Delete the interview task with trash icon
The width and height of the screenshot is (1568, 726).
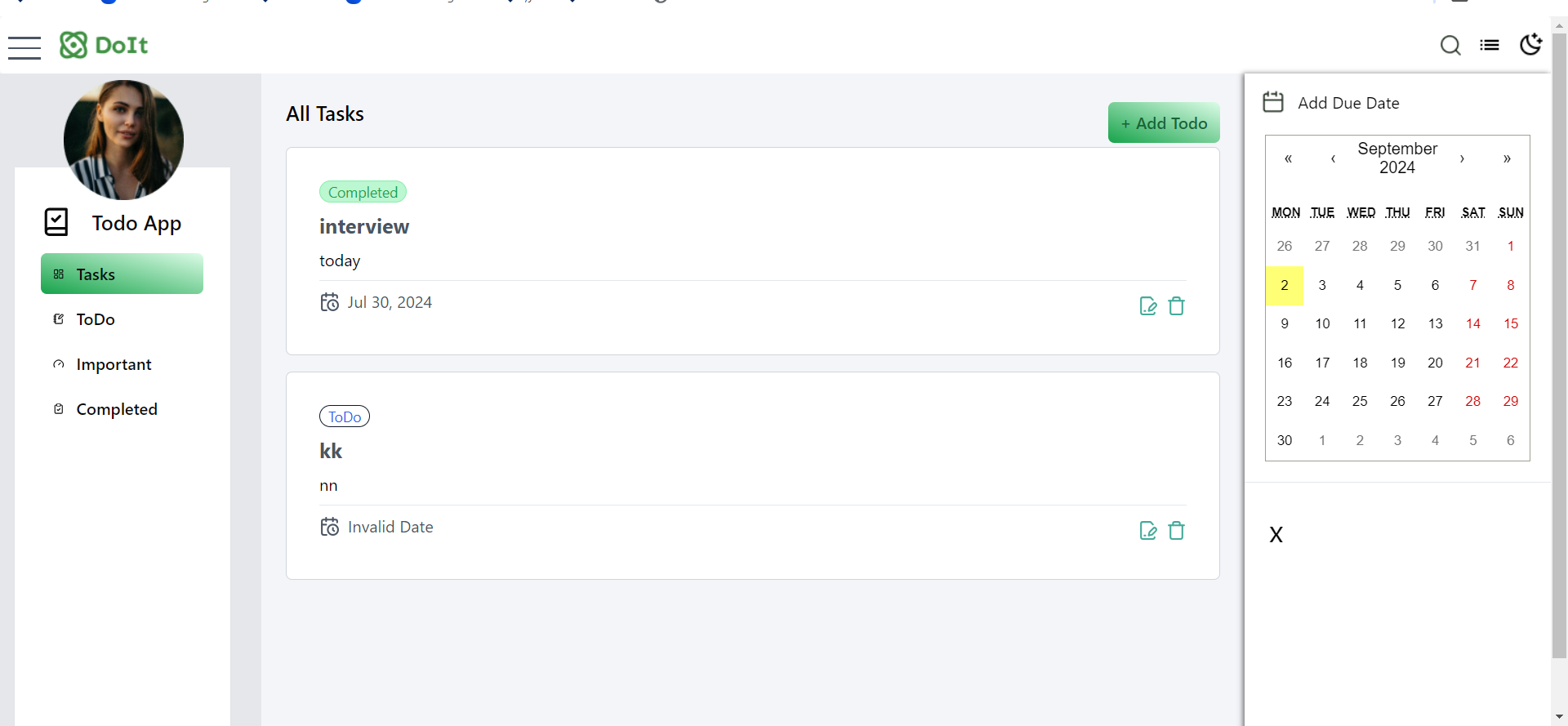coord(1177,305)
